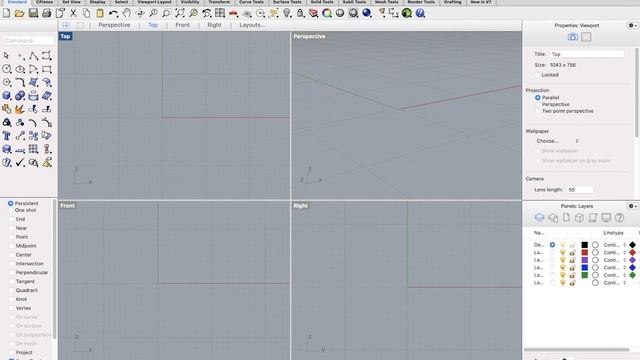Image resolution: width=640 pixels, height=360 pixels.
Task: Select Perspective projection radio button
Action: click(538, 104)
